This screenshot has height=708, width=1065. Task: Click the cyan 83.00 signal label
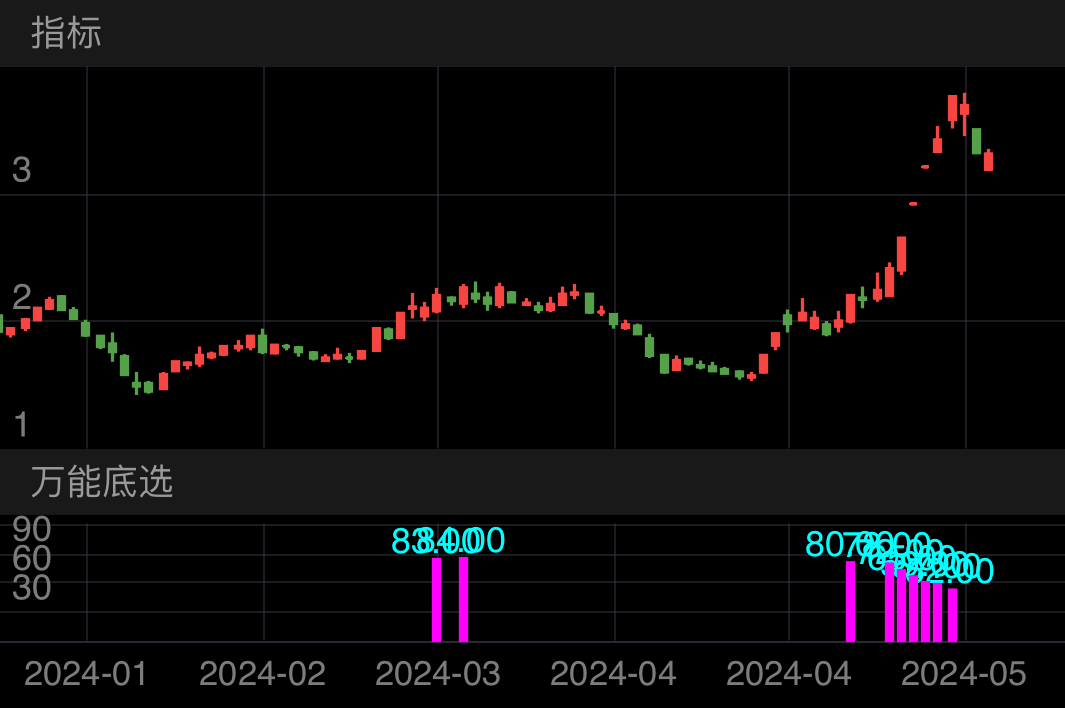(x=415, y=541)
